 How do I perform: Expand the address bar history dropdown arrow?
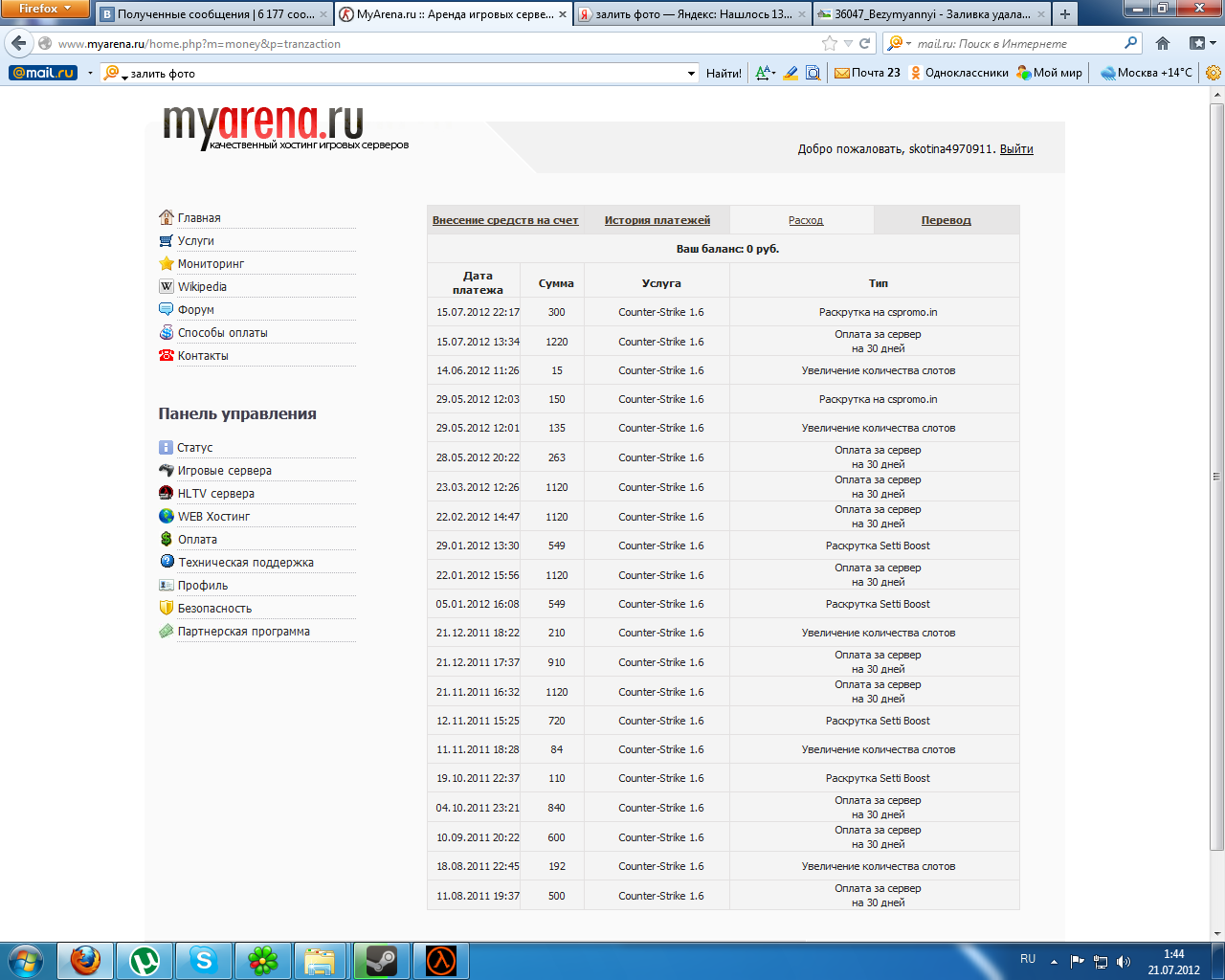849,43
